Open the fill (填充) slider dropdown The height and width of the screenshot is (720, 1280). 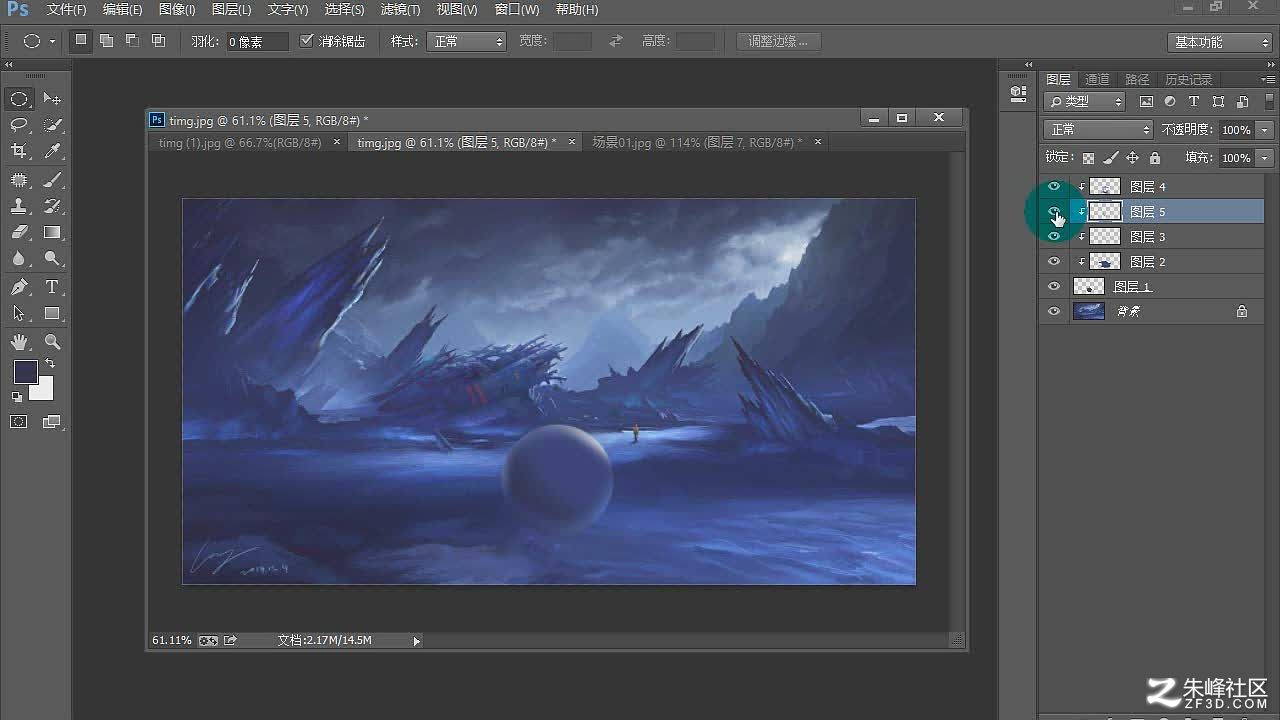(1265, 158)
